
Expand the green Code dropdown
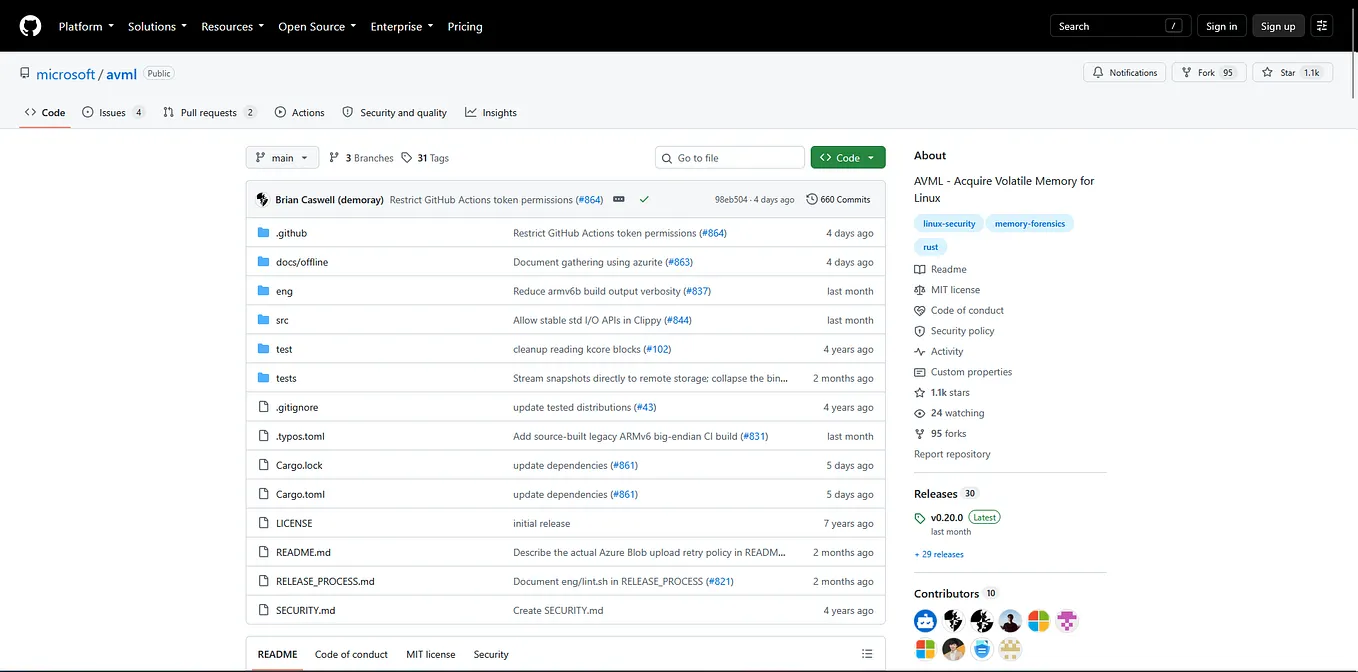848,158
